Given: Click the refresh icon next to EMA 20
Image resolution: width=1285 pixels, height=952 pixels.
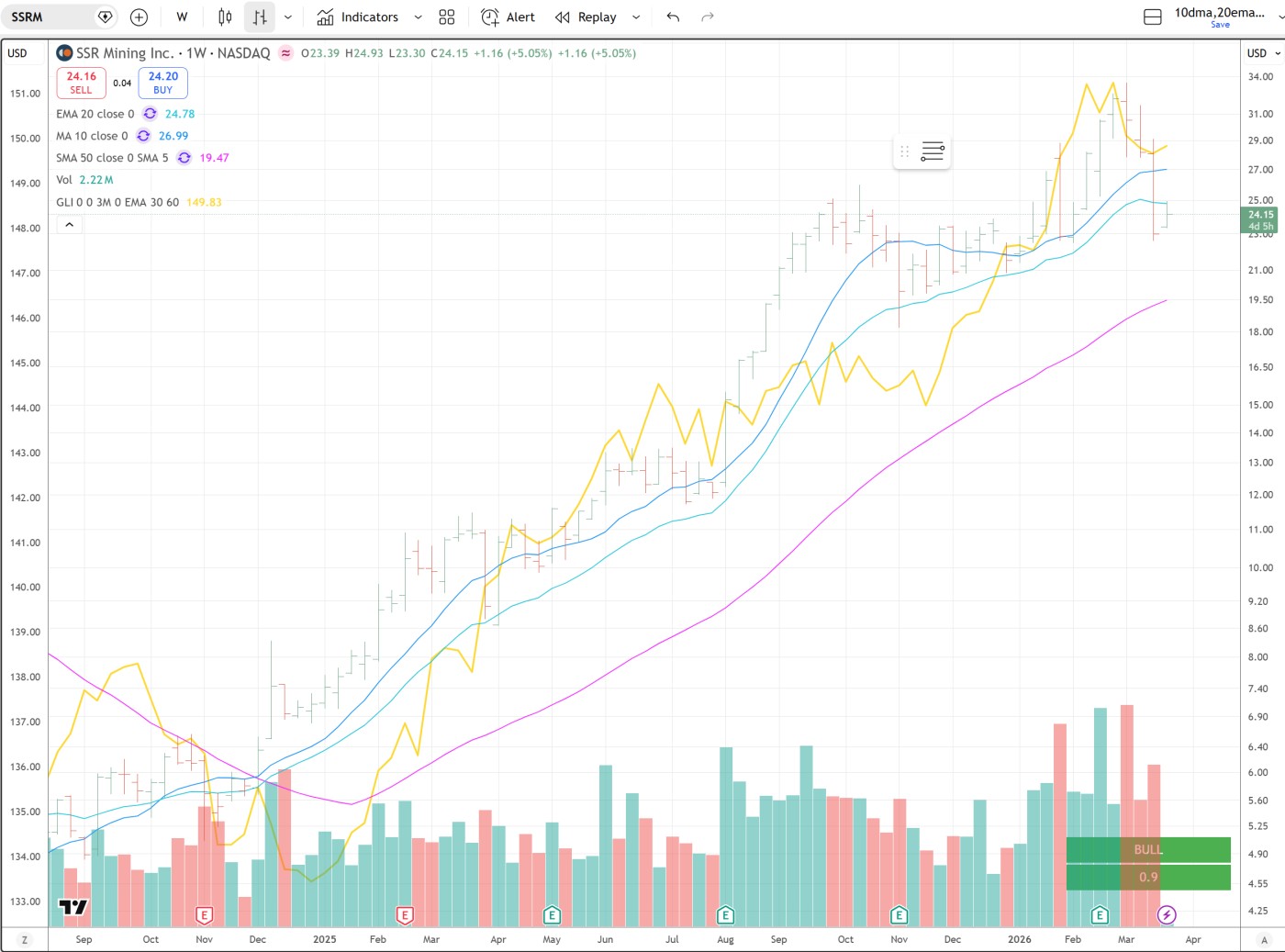Looking at the screenshot, I should (x=150, y=114).
